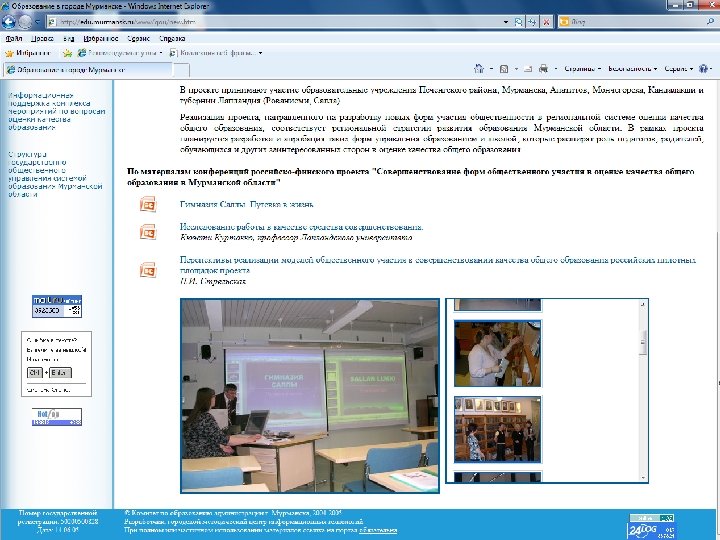This screenshot has height=540, width=720.
Task: Expand the address bar history dropdown
Action: tap(506, 22)
